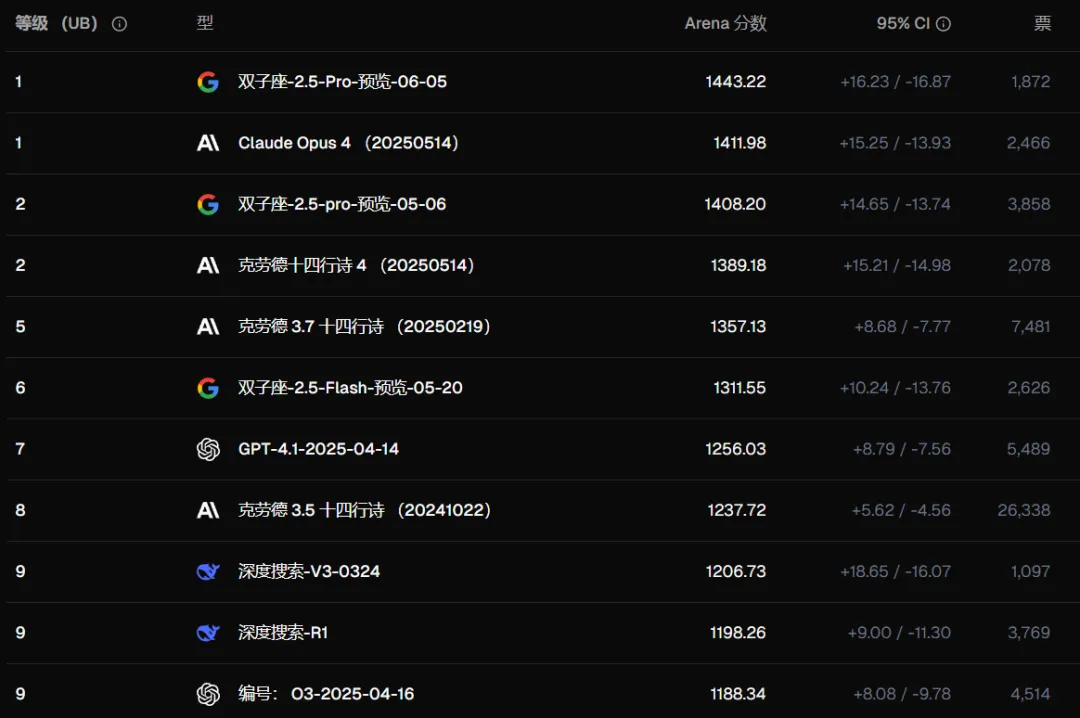This screenshot has height=718, width=1080.
Task: Sort by the 票 column header
Action: click(1042, 24)
